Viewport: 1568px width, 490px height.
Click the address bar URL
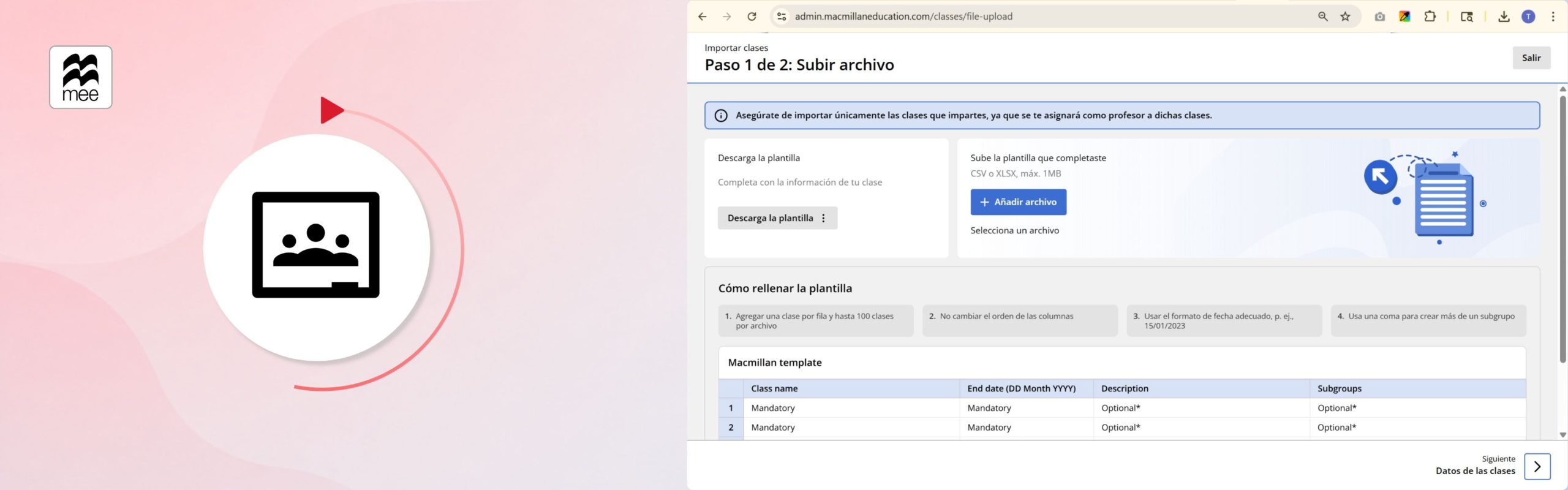click(x=903, y=17)
